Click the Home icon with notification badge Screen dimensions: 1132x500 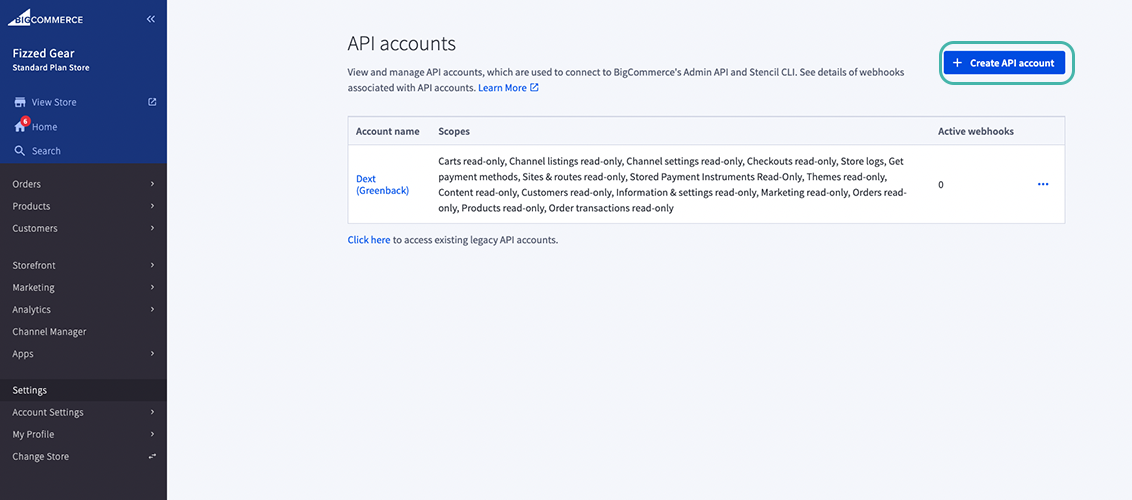tap(19, 126)
